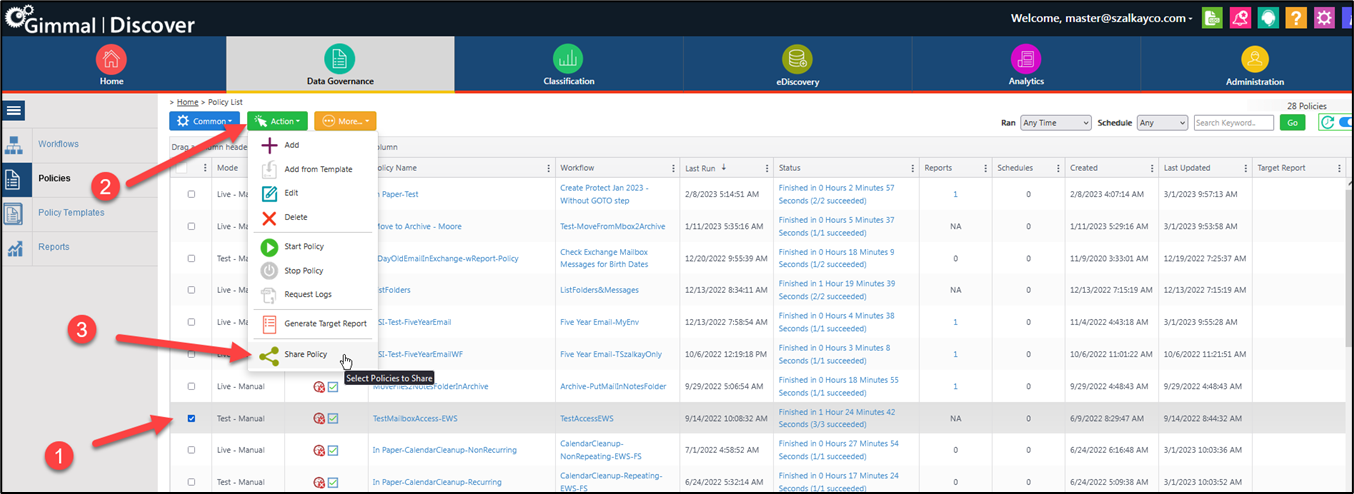The height and width of the screenshot is (494, 1354).
Task: Open the Schedule 'Any' dropdown
Action: 1162,123
